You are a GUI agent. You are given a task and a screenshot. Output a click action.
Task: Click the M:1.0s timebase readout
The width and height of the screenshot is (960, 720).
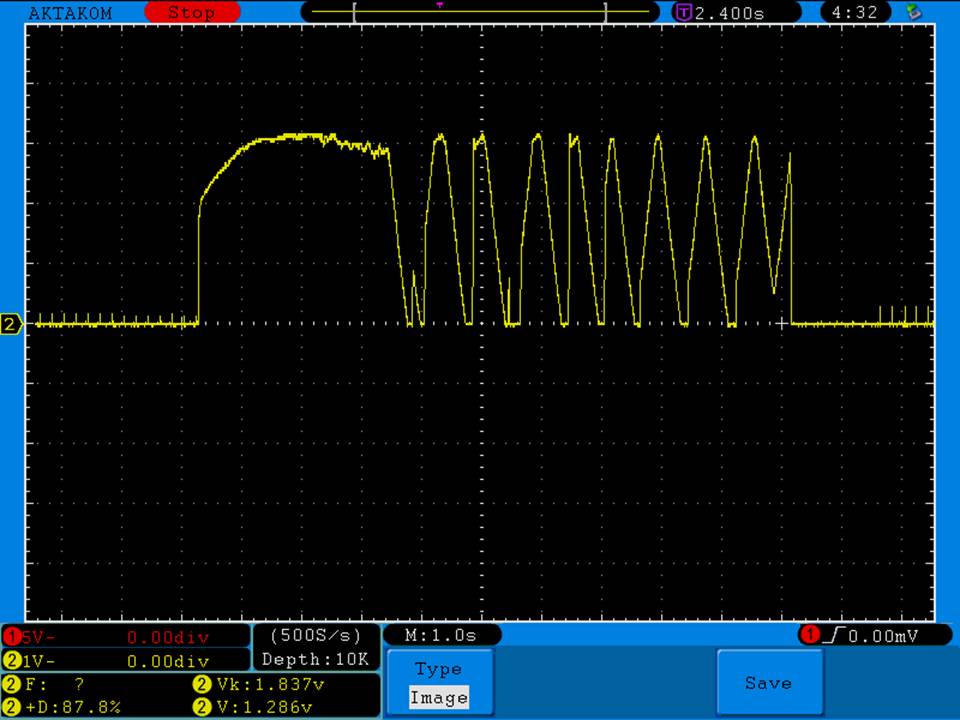click(441, 635)
